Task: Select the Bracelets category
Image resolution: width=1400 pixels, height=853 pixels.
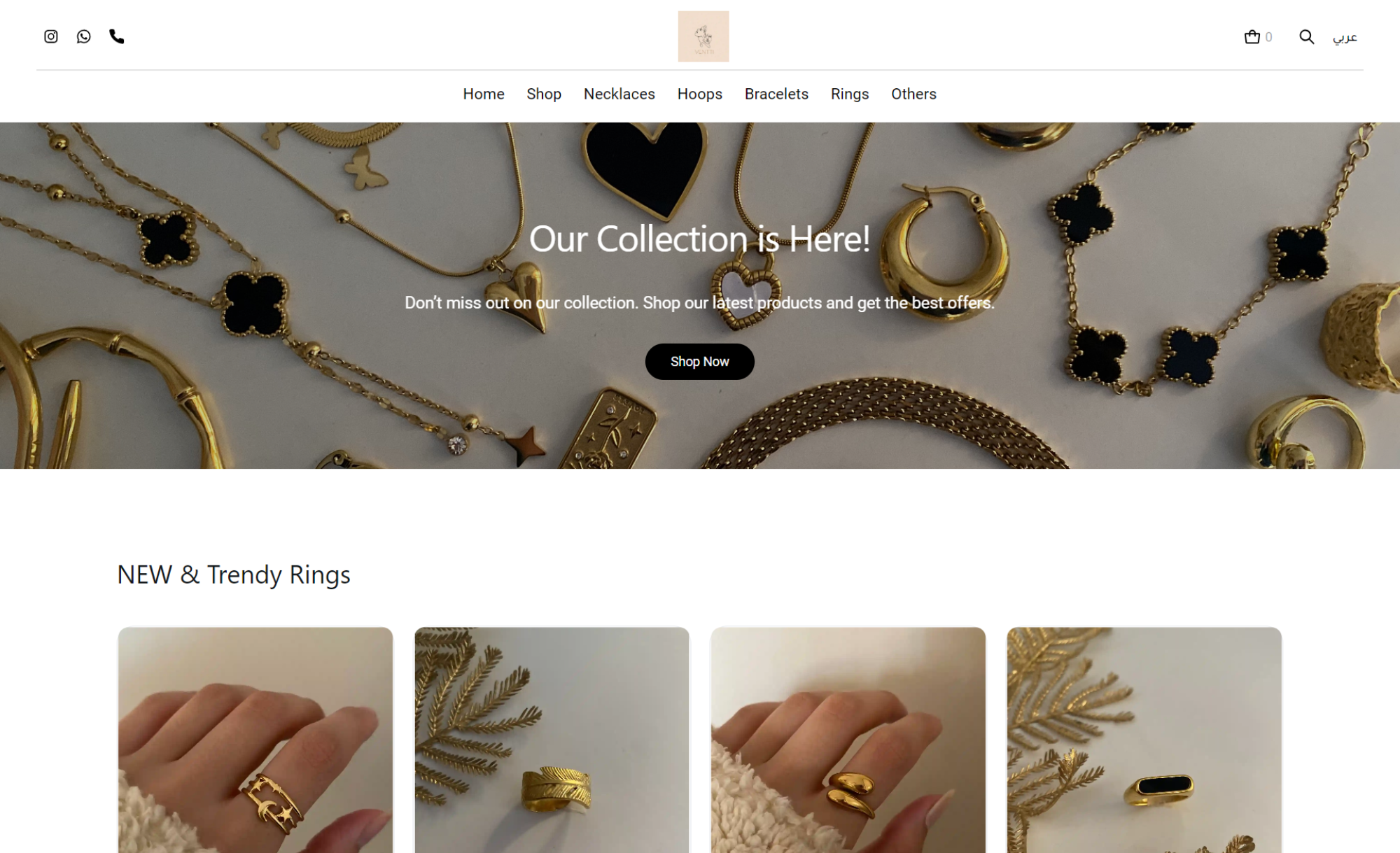Action: click(776, 94)
